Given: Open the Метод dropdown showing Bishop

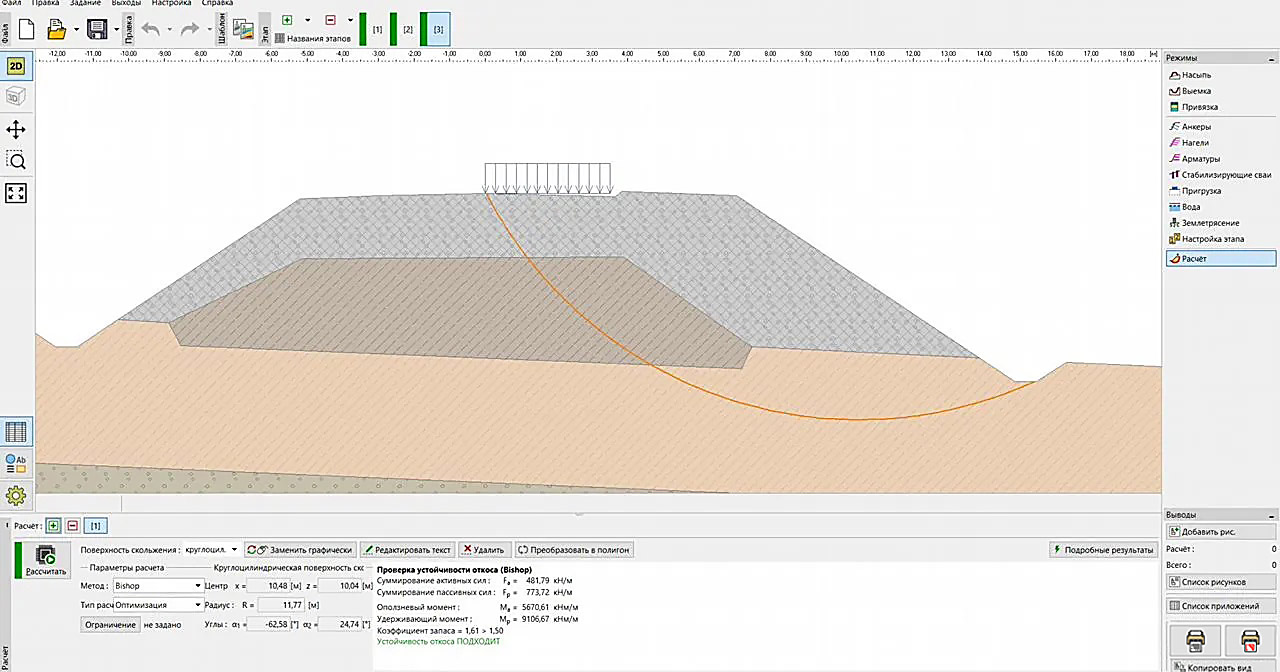Looking at the screenshot, I should coord(156,586).
